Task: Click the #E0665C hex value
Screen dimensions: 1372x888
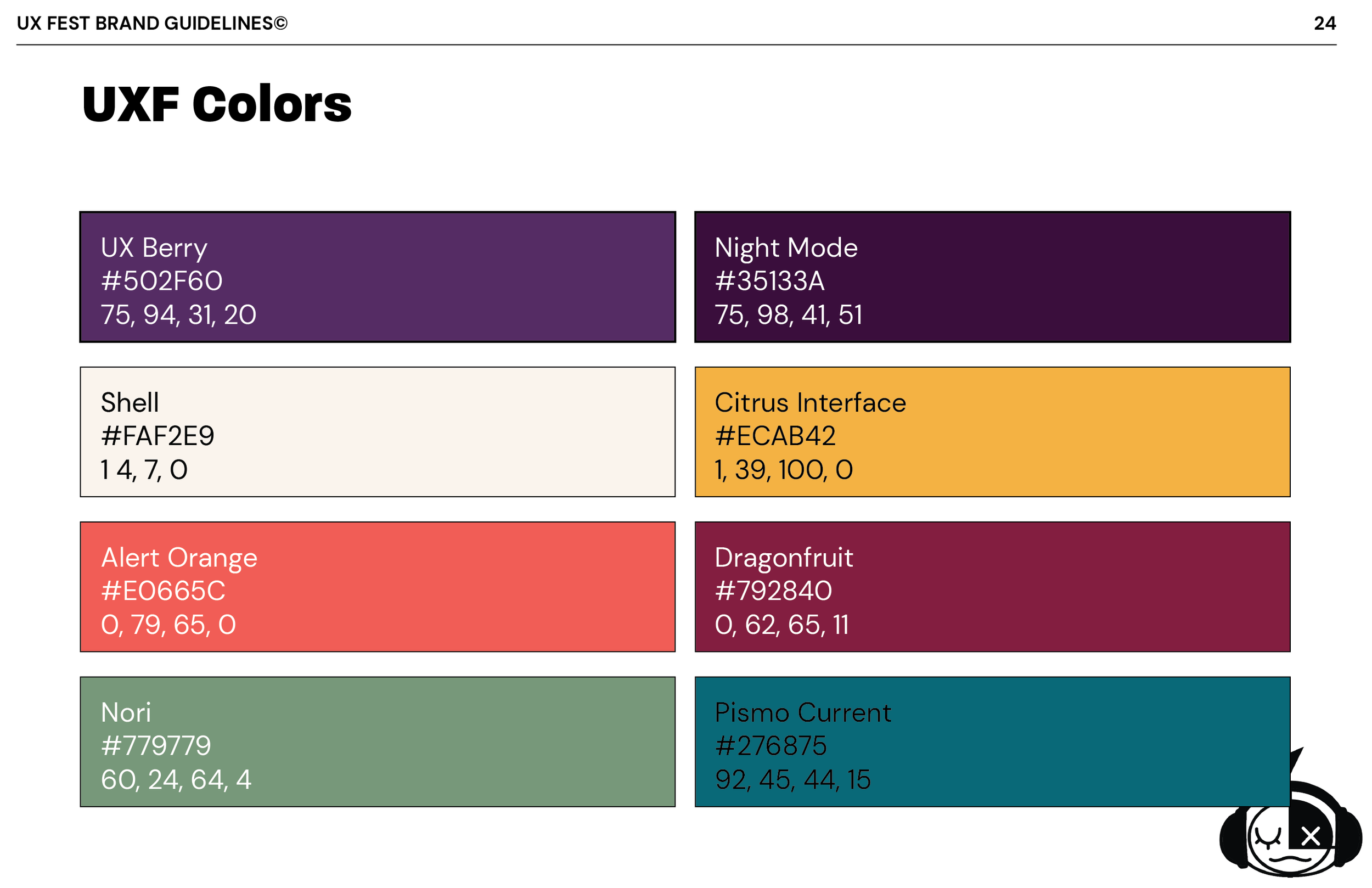Action: tap(163, 592)
